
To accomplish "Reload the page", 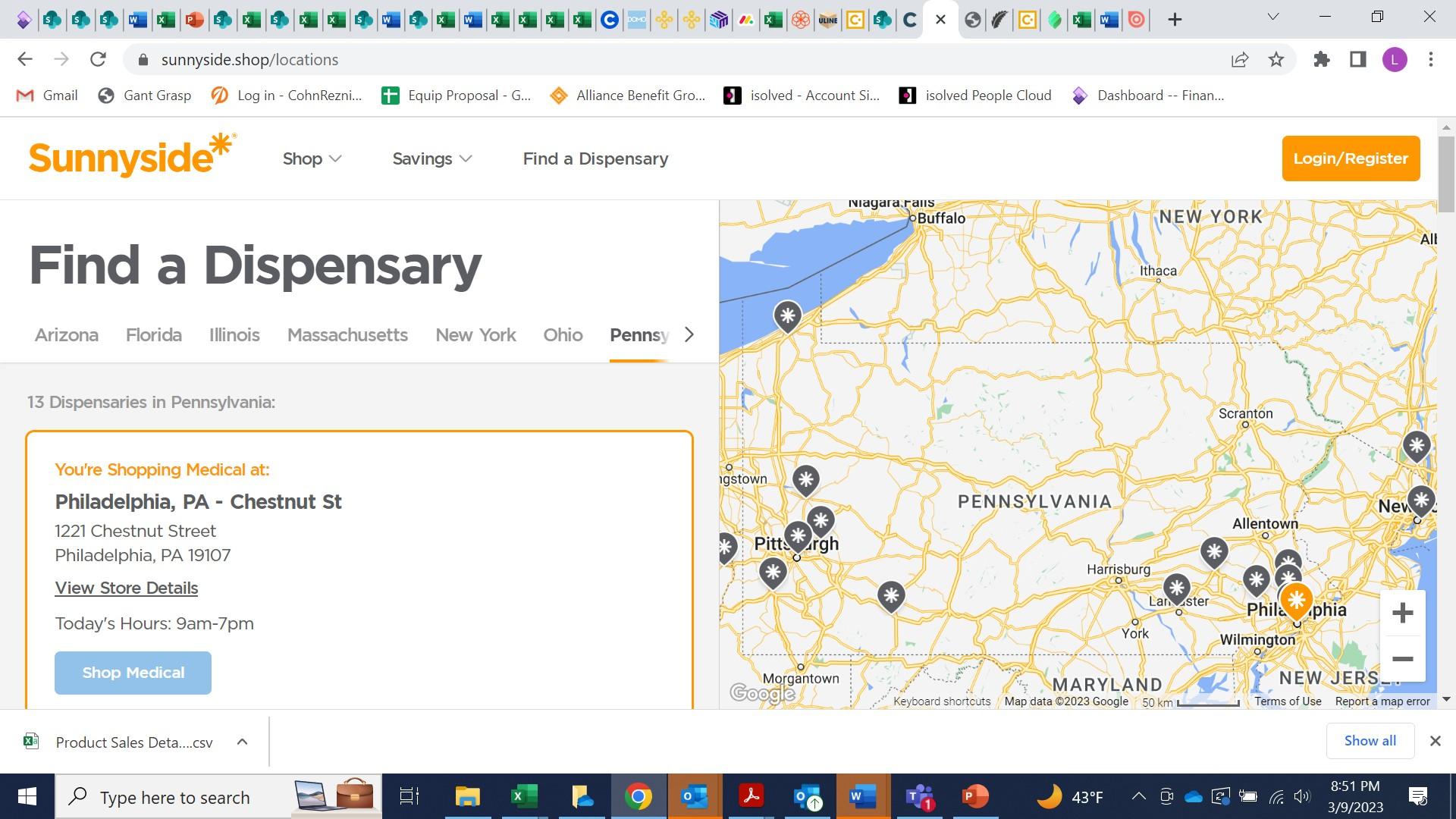I will pyautogui.click(x=98, y=59).
